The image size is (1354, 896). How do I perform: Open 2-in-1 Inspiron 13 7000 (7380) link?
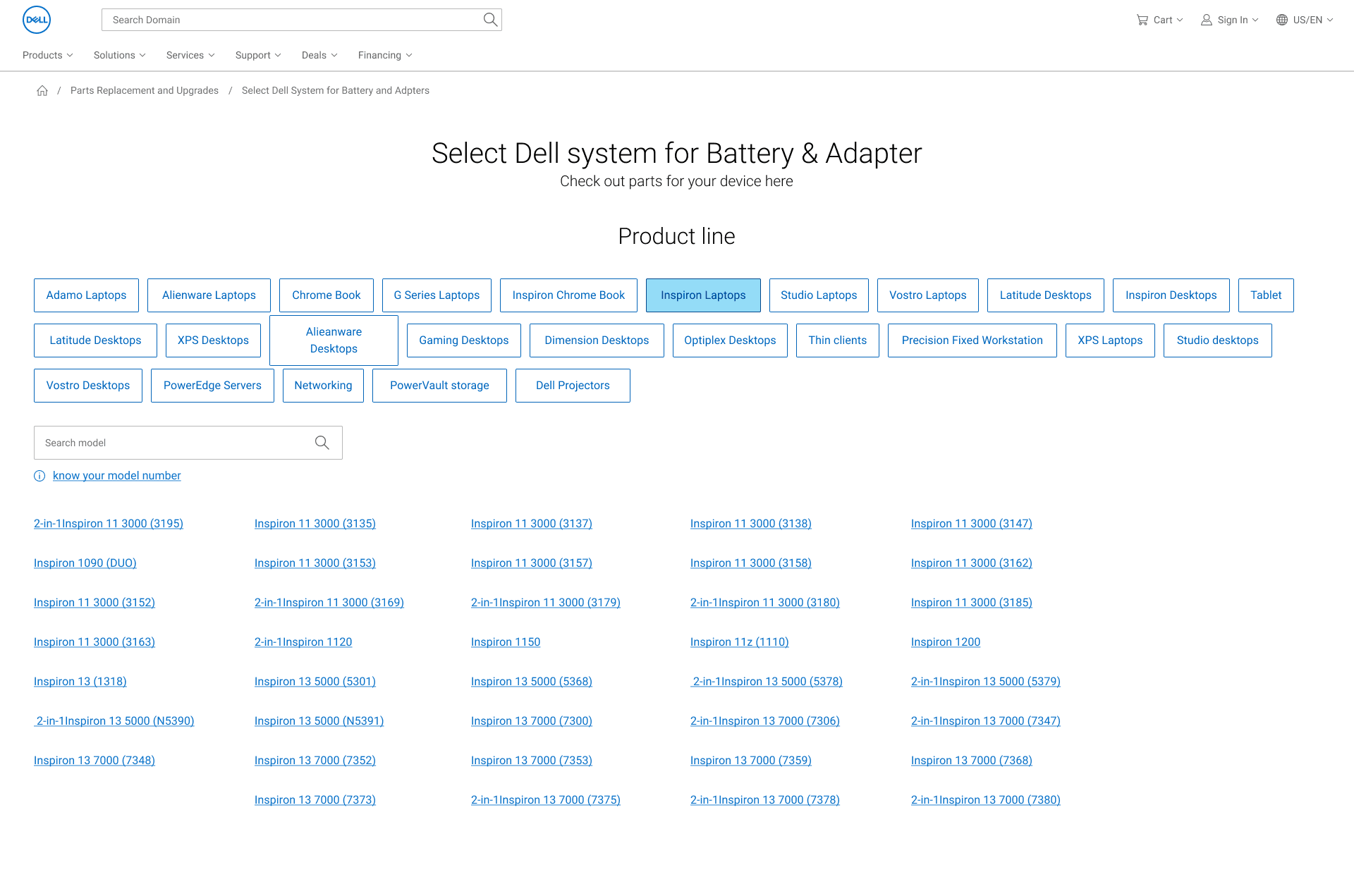pos(986,800)
